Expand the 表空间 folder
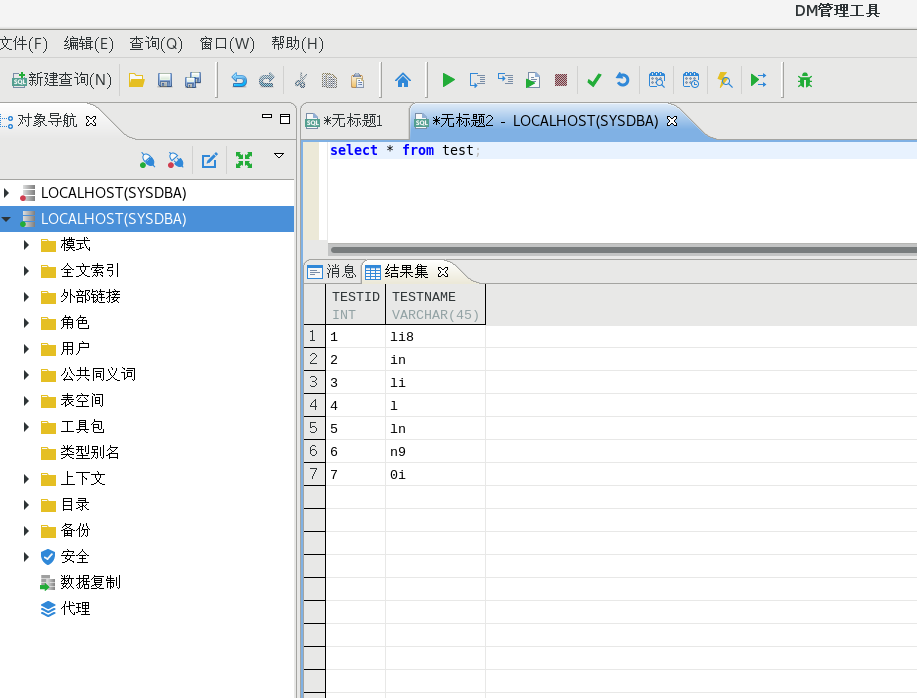917x698 pixels. (x=26, y=401)
